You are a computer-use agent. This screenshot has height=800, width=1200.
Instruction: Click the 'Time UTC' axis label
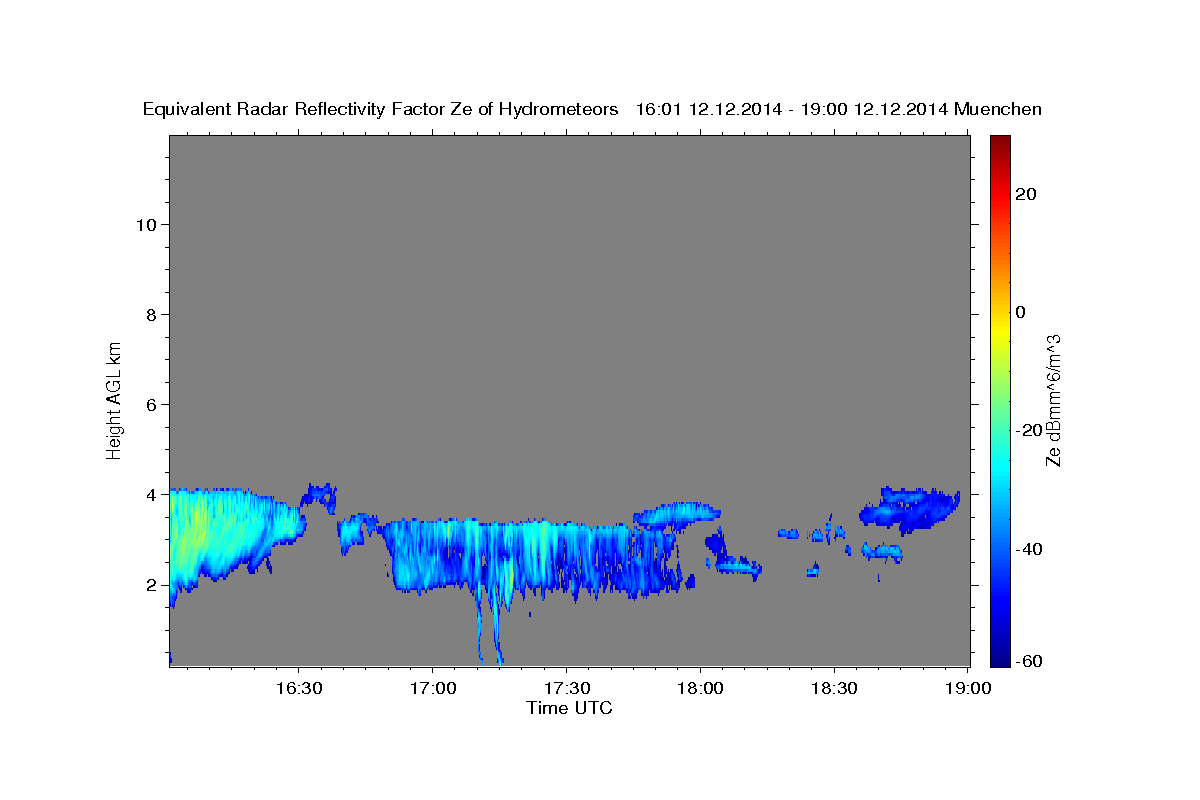coord(569,708)
